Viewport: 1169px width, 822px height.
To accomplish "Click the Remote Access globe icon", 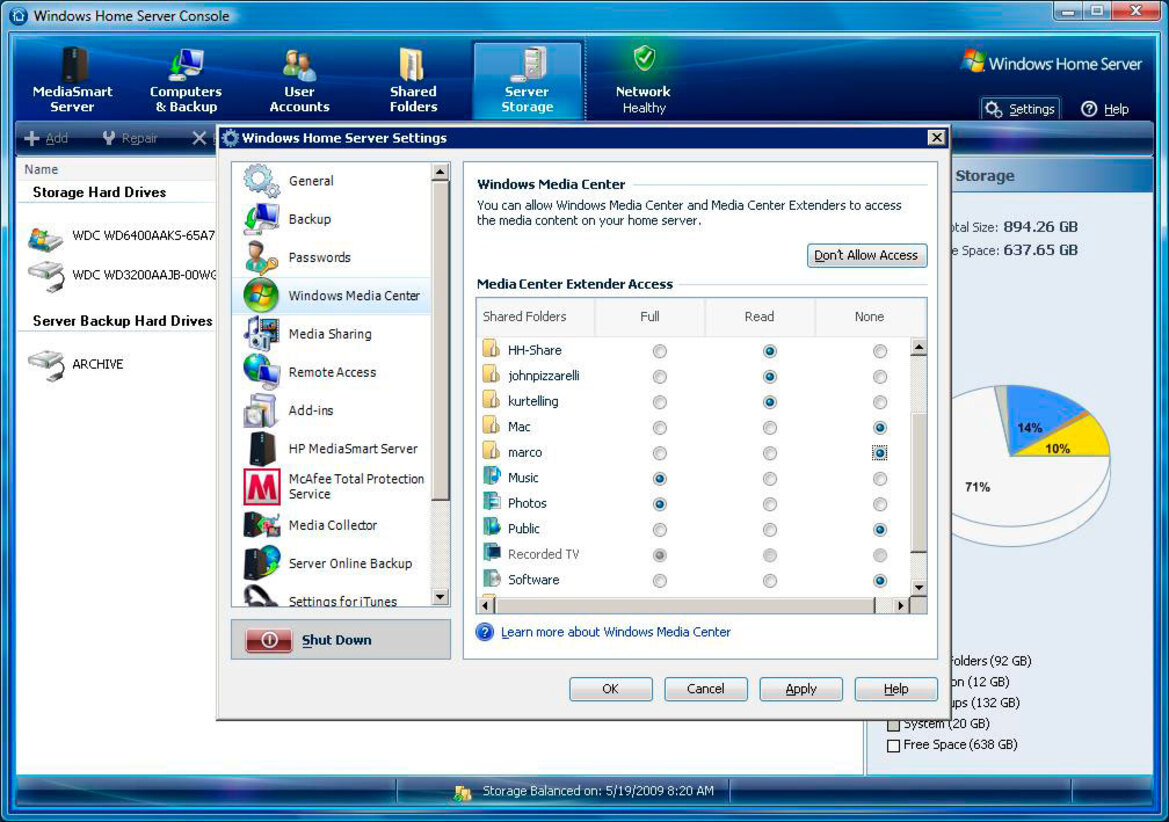I will [x=261, y=371].
